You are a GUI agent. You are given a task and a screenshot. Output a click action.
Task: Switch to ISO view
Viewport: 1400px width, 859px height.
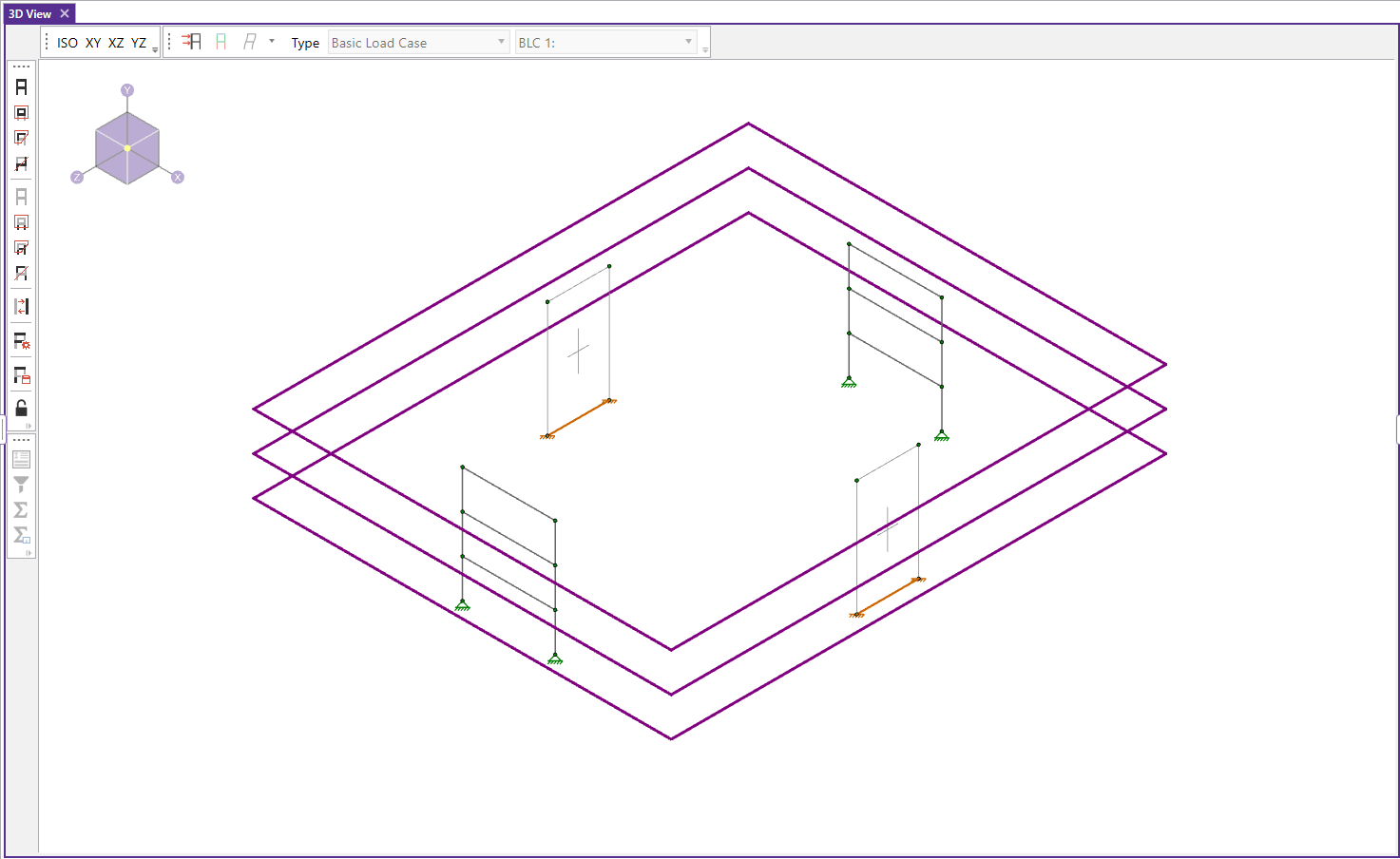67,43
